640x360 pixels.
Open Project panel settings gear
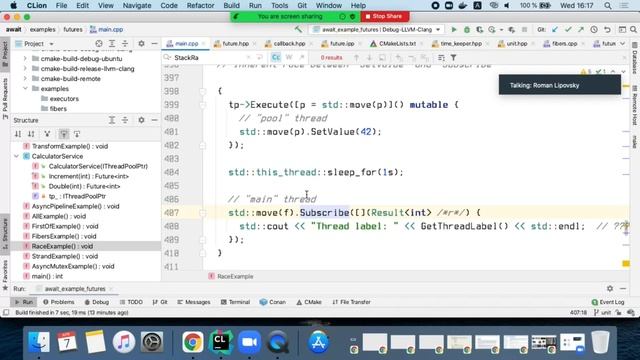click(141, 43)
